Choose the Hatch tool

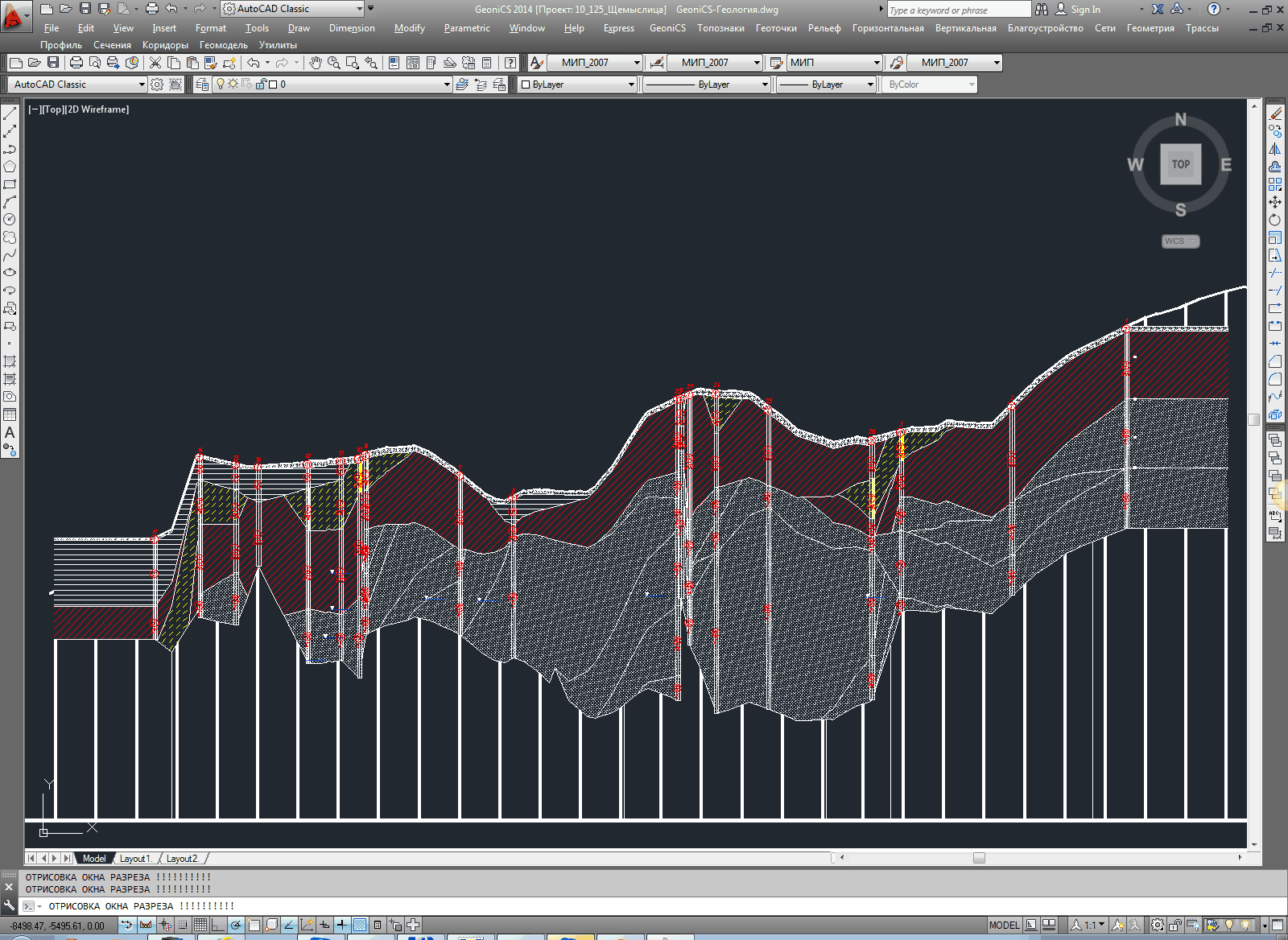click(10, 361)
